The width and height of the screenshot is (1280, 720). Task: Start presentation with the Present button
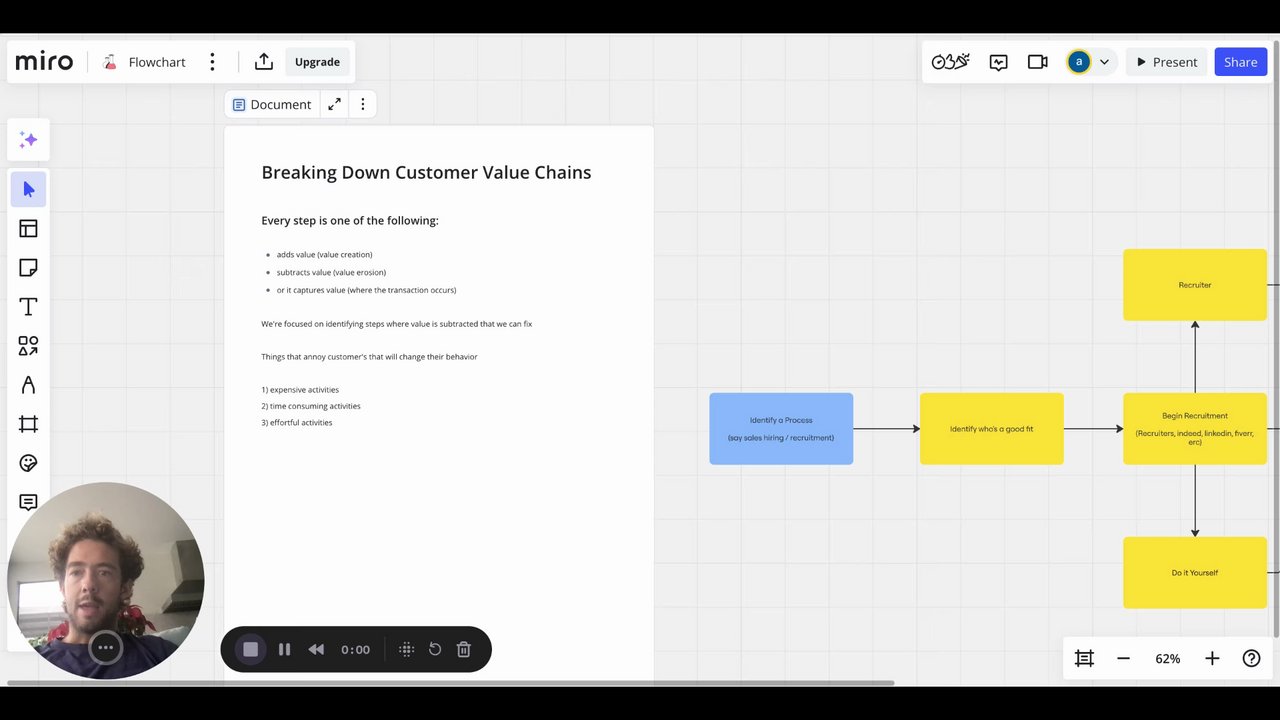tap(1167, 62)
